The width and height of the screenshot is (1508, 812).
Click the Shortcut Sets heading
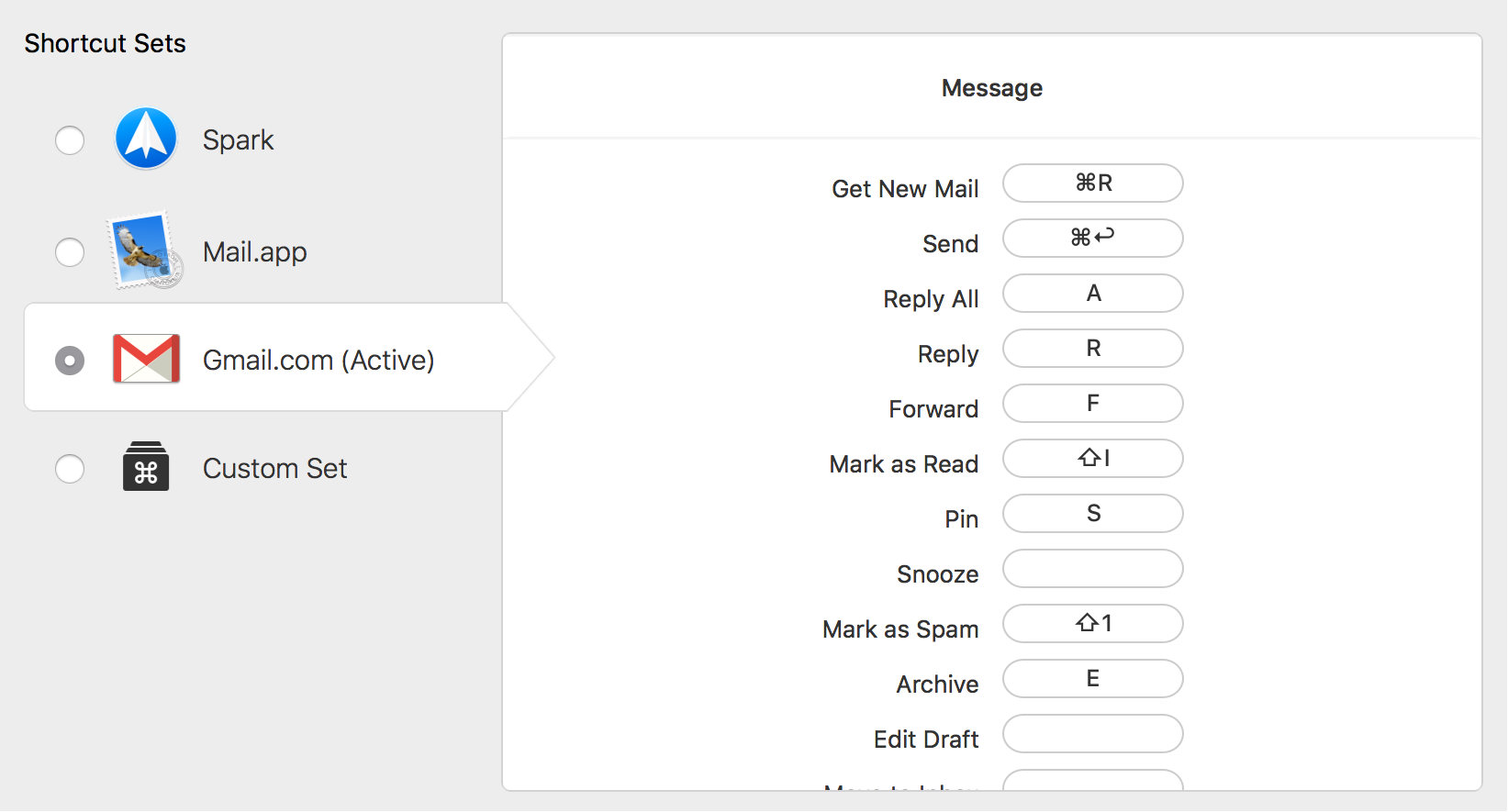pos(105,43)
